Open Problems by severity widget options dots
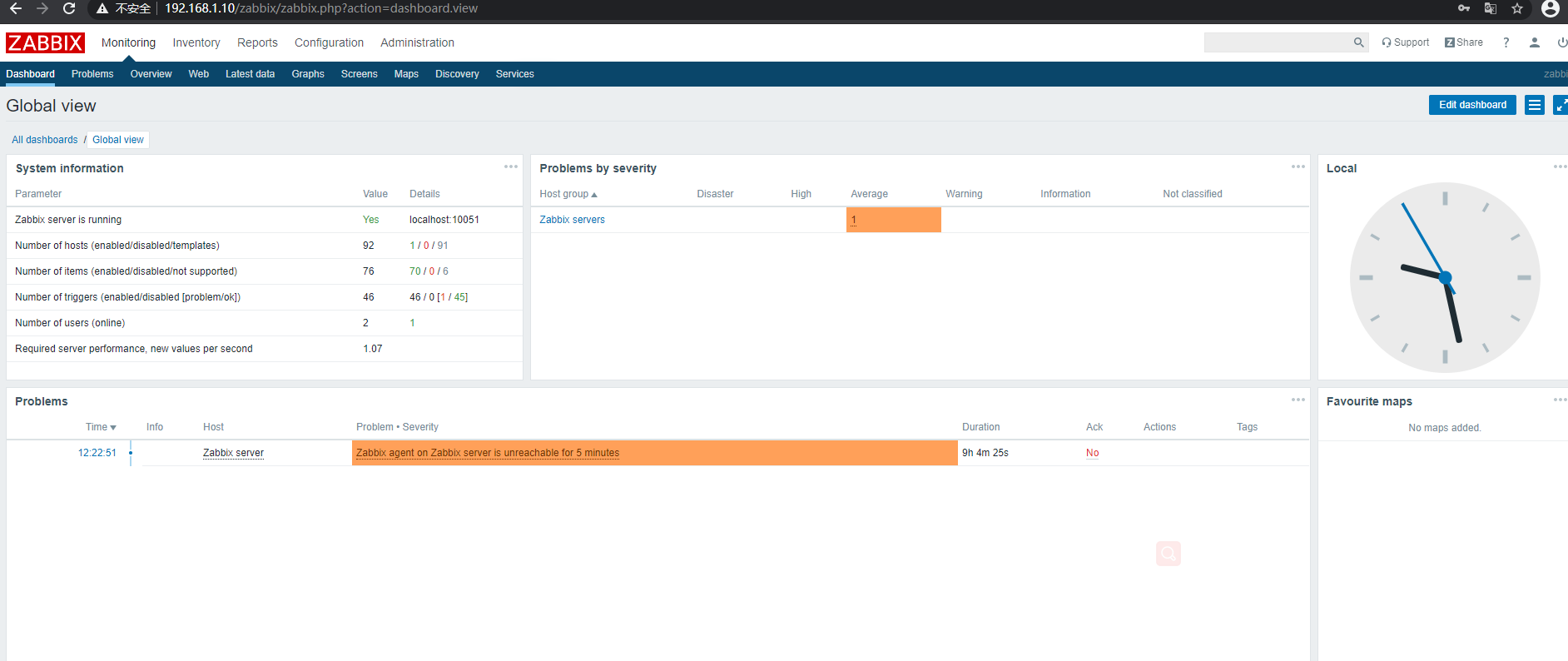This screenshot has width=1568, height=661. (x=1298, y=166)
